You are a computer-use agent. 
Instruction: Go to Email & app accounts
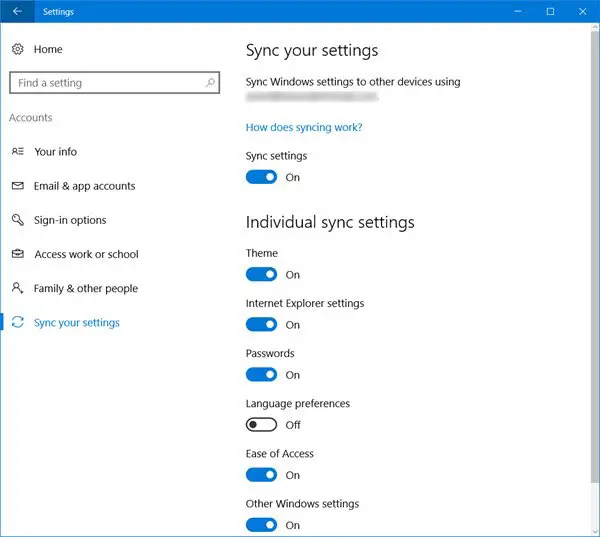click(84, 186)
